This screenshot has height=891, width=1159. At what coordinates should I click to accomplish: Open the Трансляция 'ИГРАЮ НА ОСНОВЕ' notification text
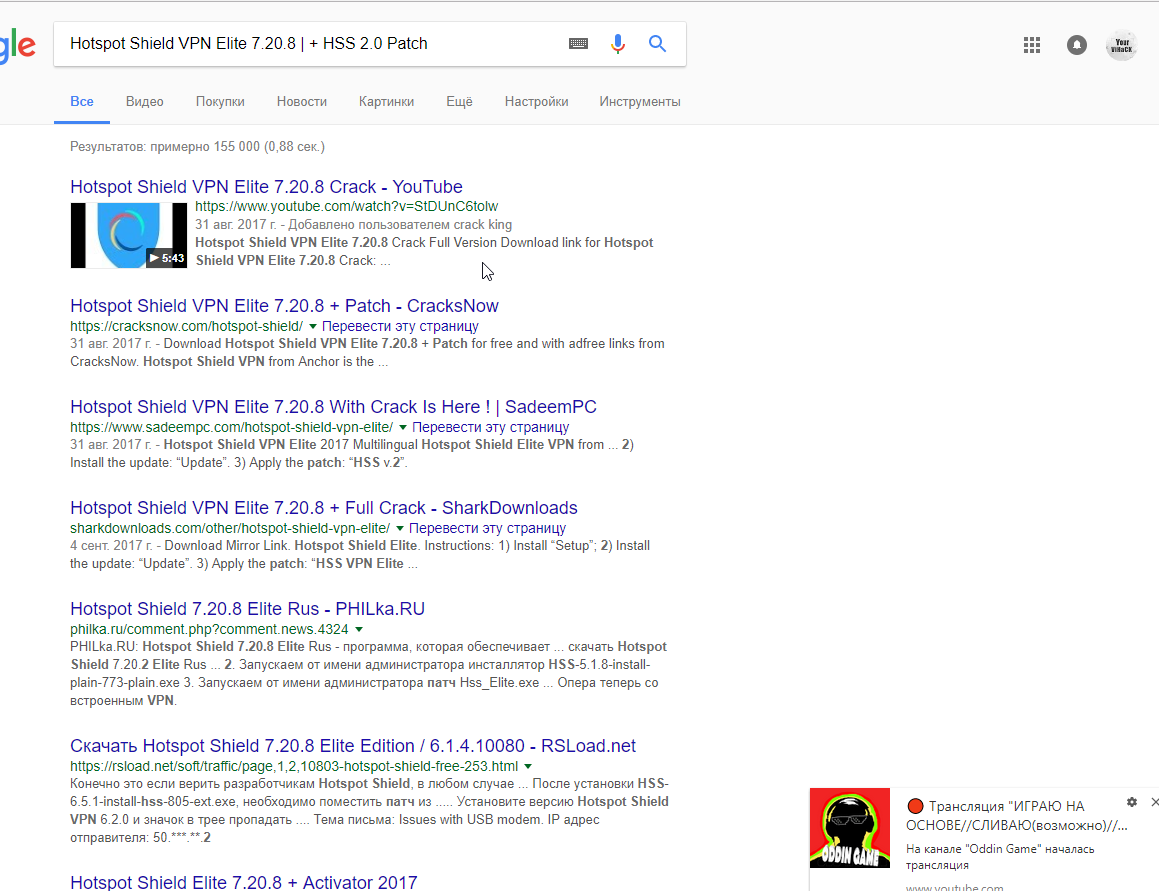pyautogui.click(x=1017, y=816)
